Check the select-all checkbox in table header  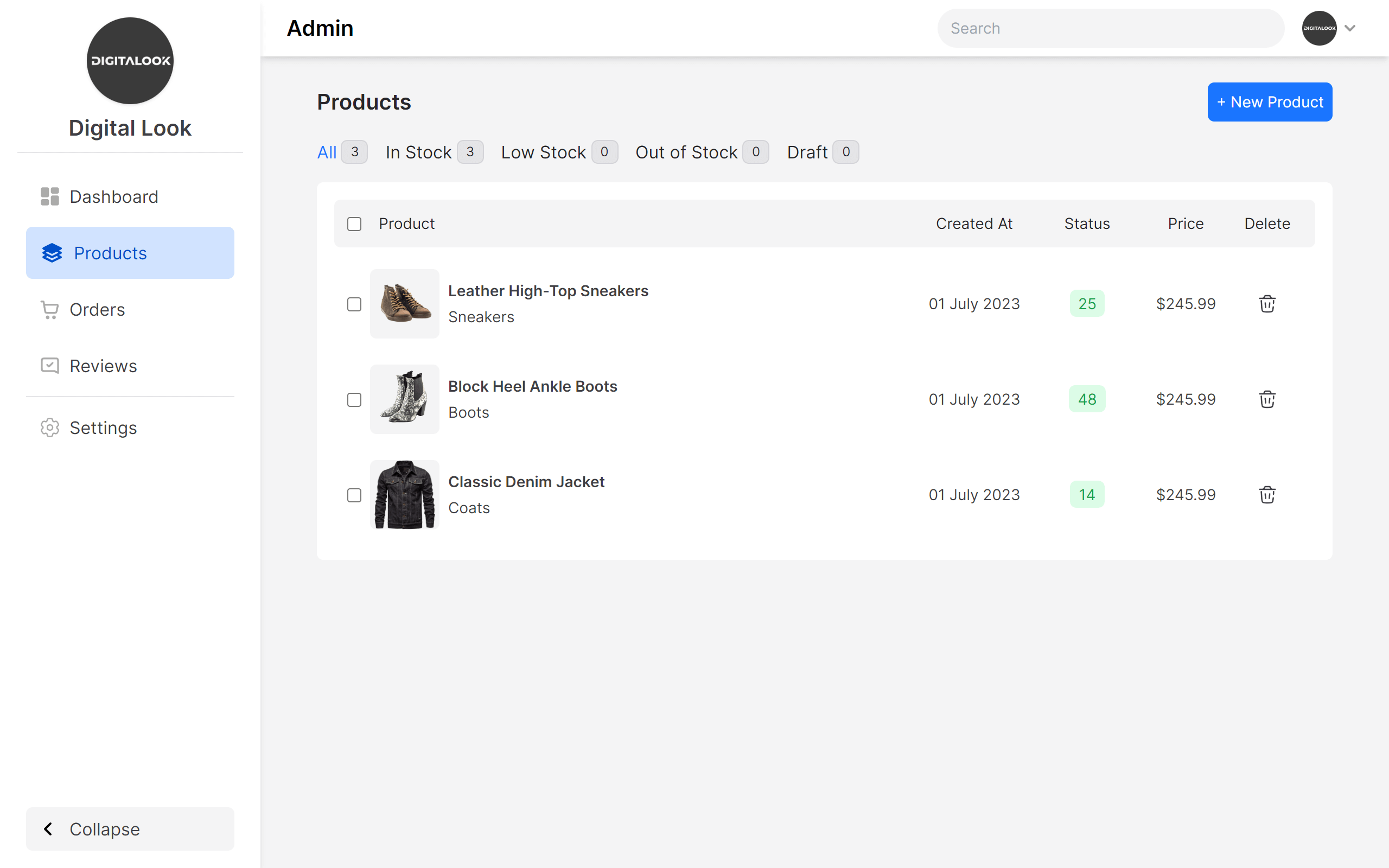[354, 224]
